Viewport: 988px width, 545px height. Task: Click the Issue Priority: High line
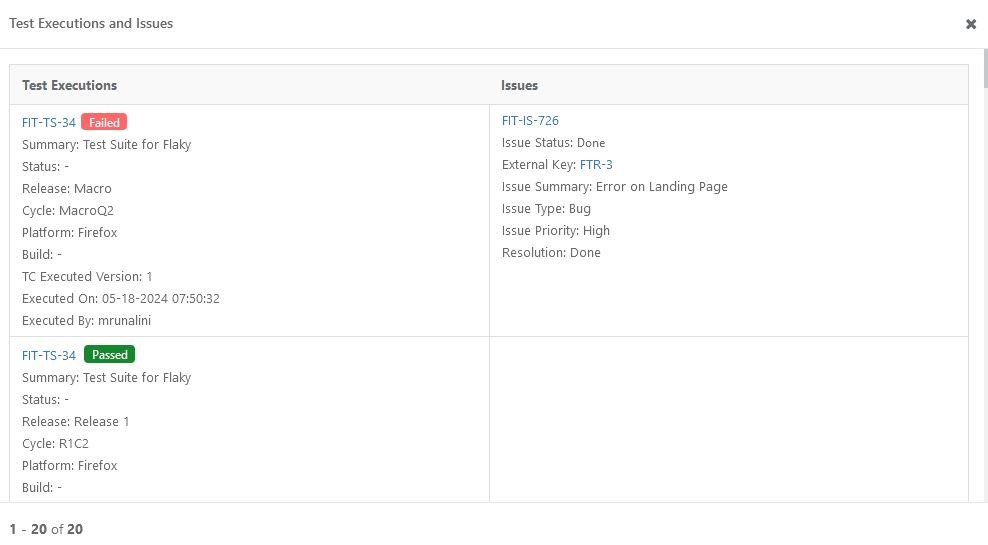click(555, 231)
